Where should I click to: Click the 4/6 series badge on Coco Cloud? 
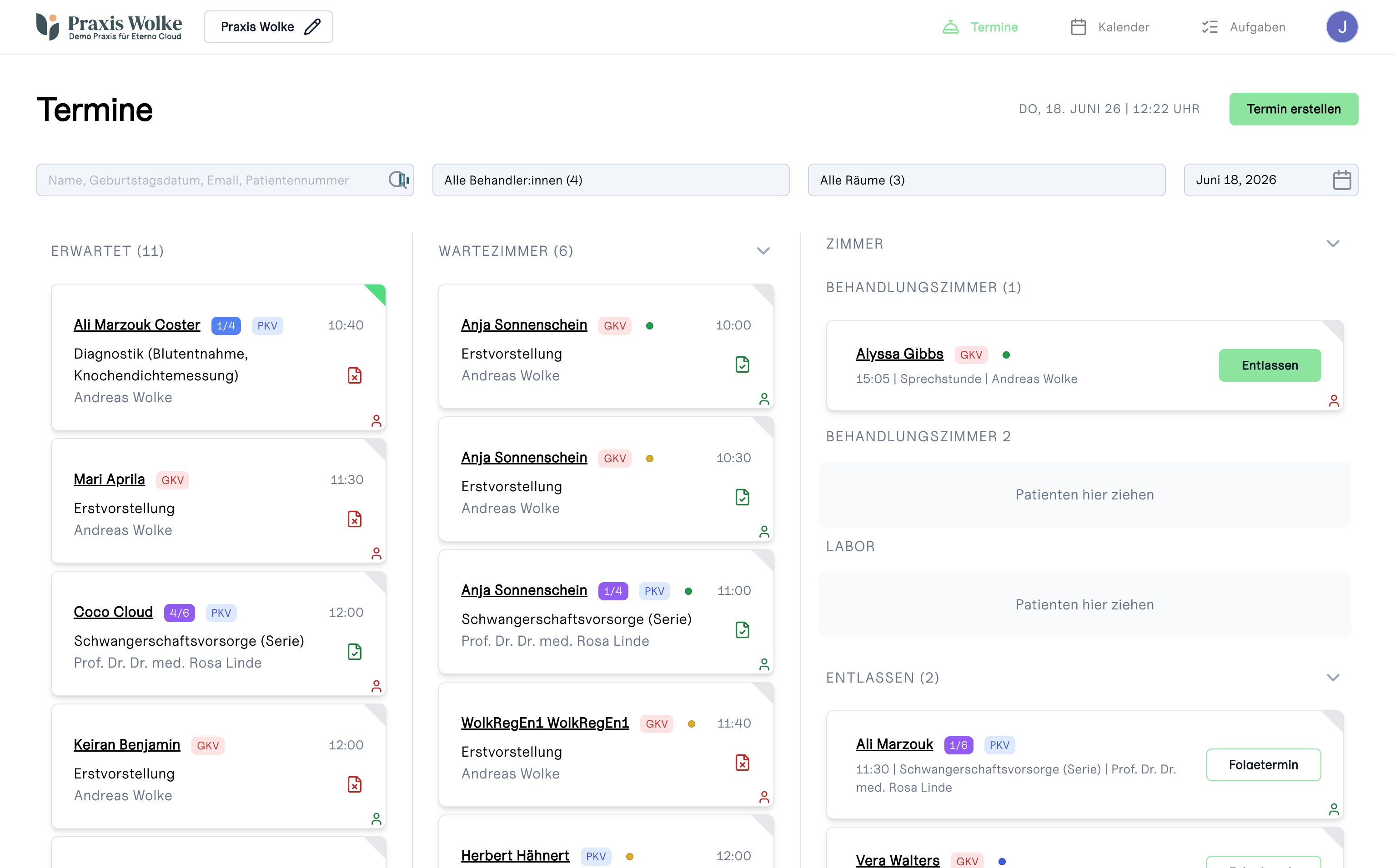point(179,613)
